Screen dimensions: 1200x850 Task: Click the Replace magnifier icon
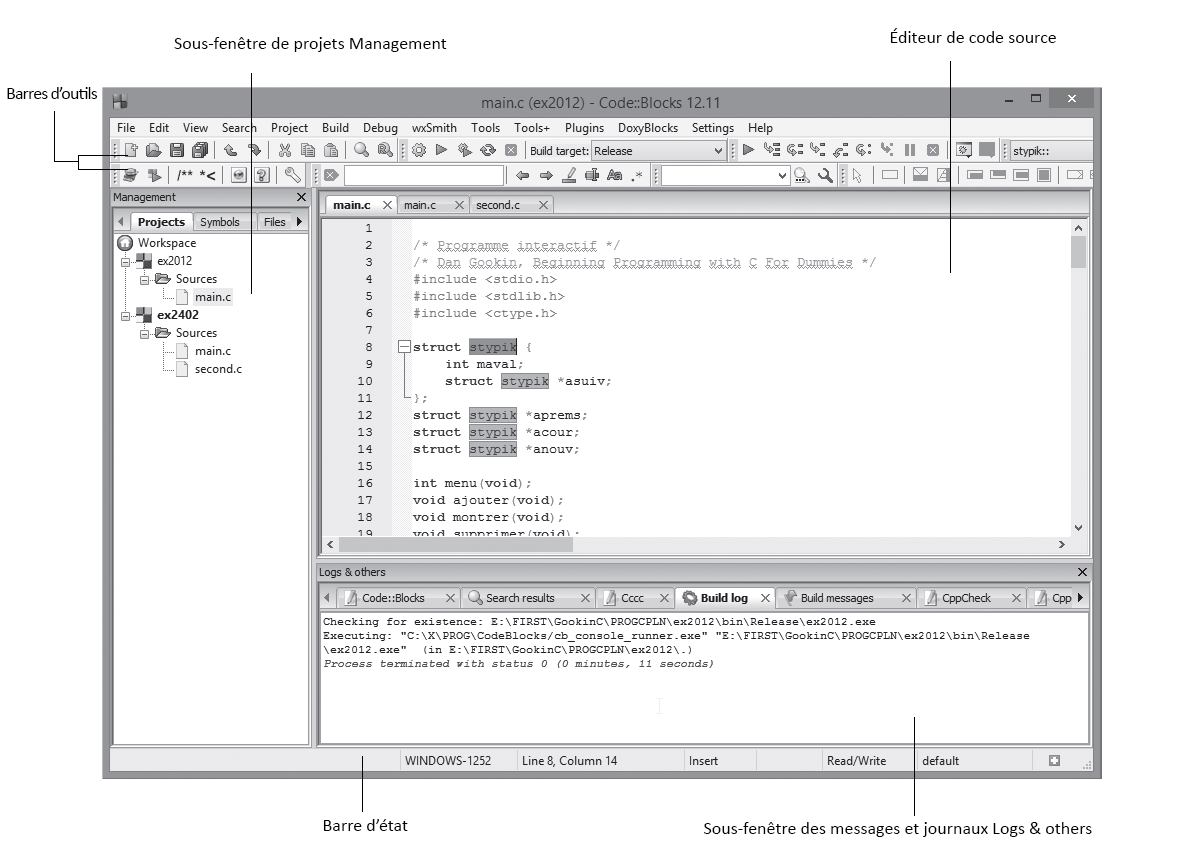tap(385, 151)
